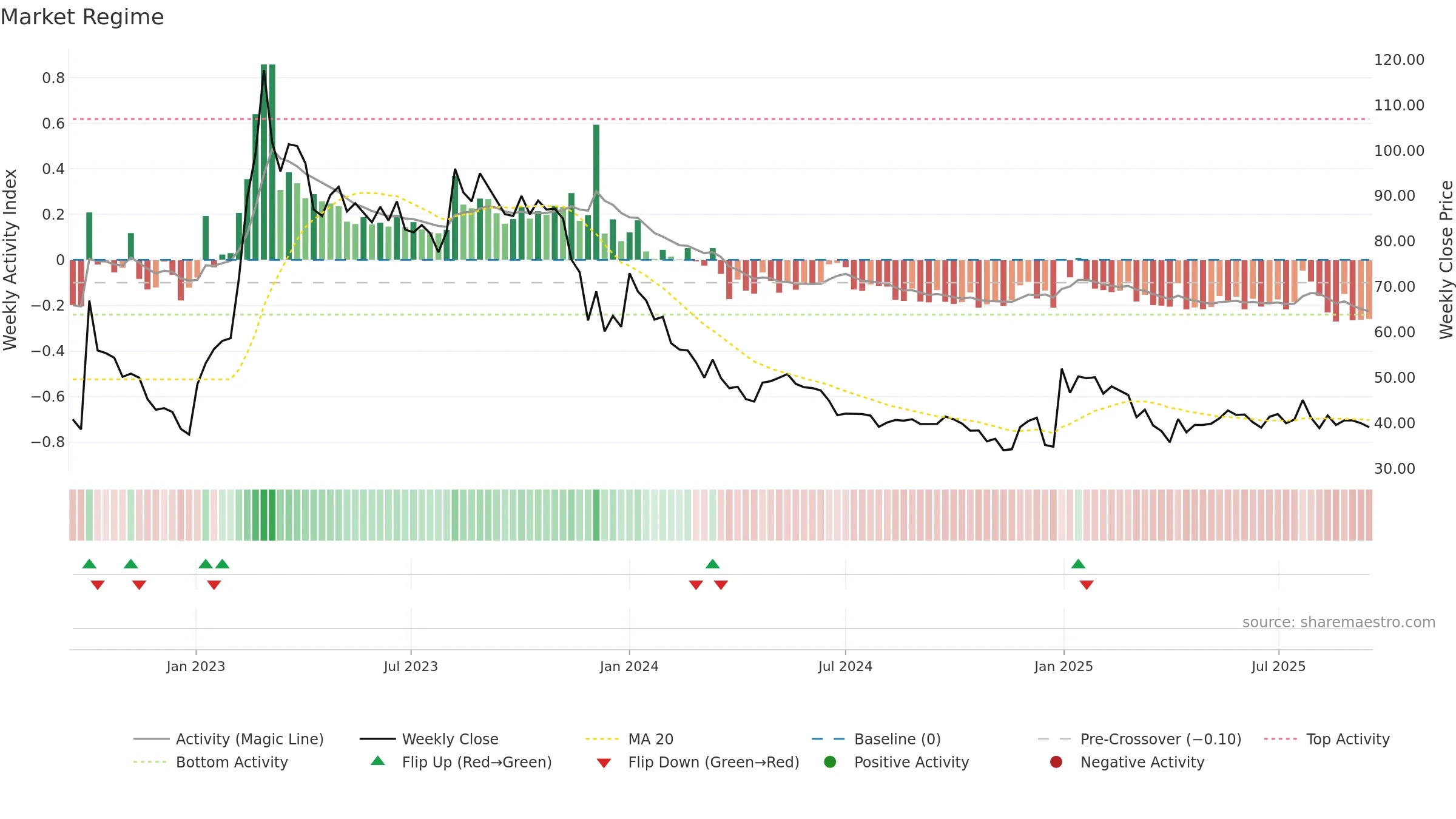This screenshot has width=1456, height=819.
Task: Click the Jan 2023 x-axis label
Action: [196, 666]
